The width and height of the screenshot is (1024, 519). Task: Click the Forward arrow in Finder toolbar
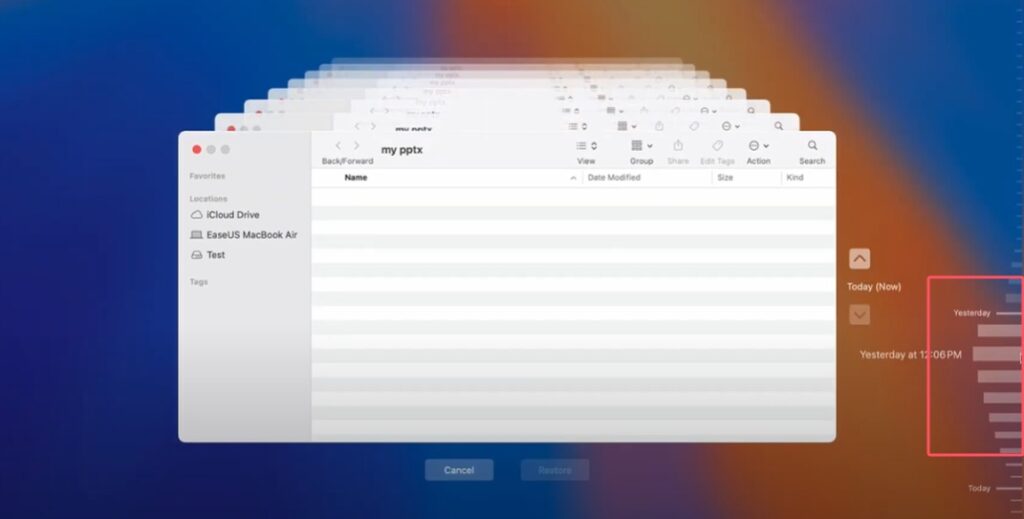point(357,146)
